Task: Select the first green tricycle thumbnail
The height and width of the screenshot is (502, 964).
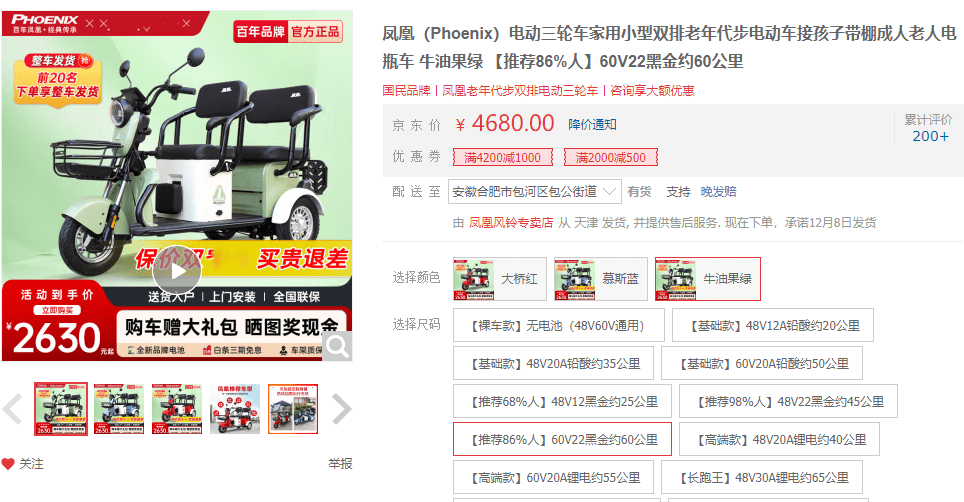Action: 60,409
